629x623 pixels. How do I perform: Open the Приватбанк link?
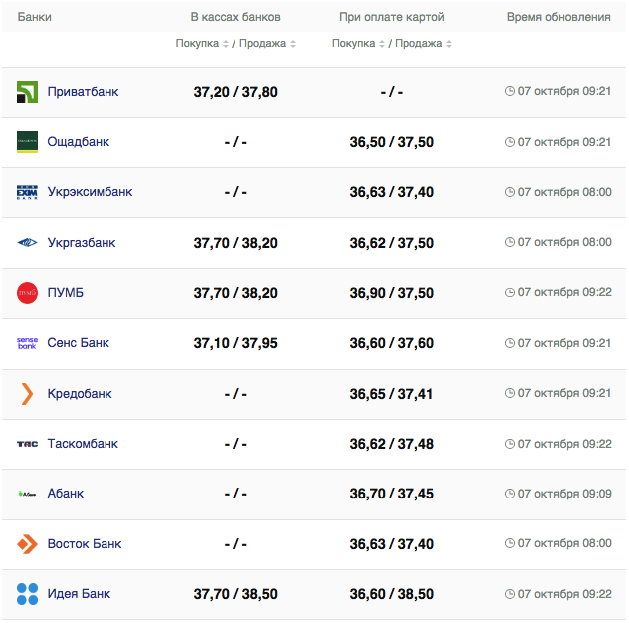[83, 92]
